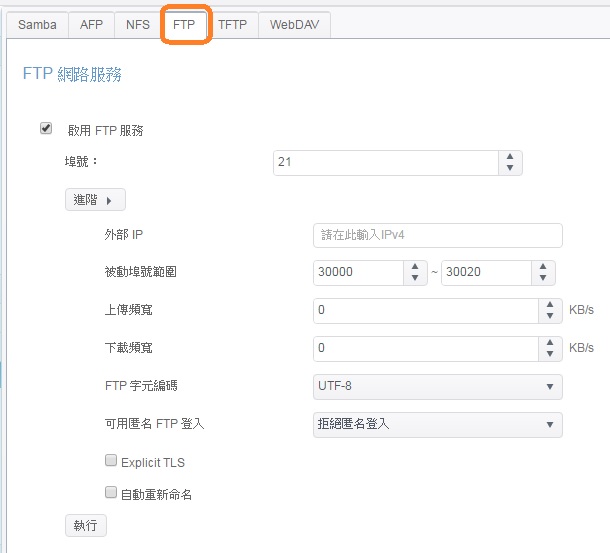Click the 執行 apply button
Screen dimensions: 610x553
(86, 526)
